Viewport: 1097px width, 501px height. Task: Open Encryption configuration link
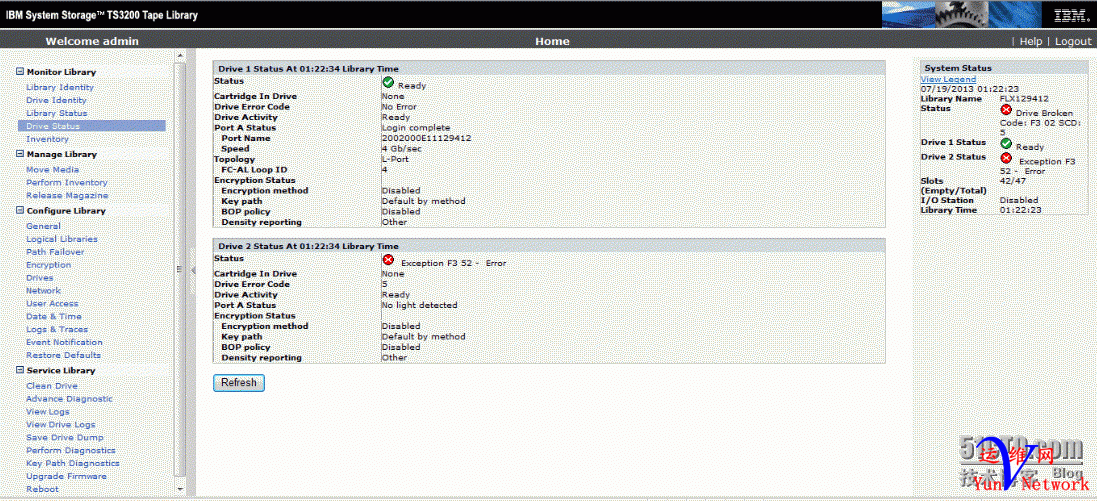coord(48,264)
